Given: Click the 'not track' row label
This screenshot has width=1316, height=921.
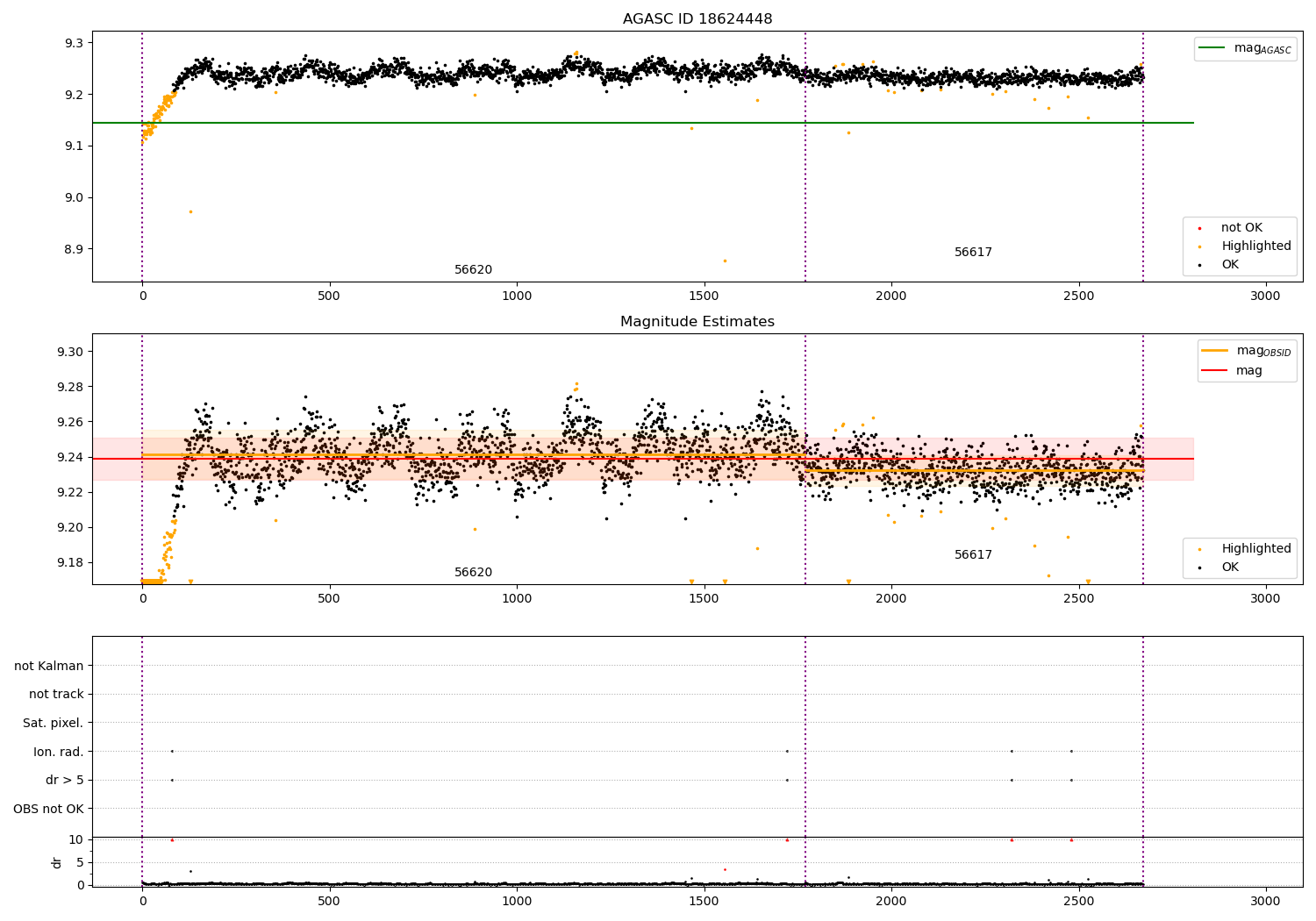Looking at the screenshot, I should (56, 695).
